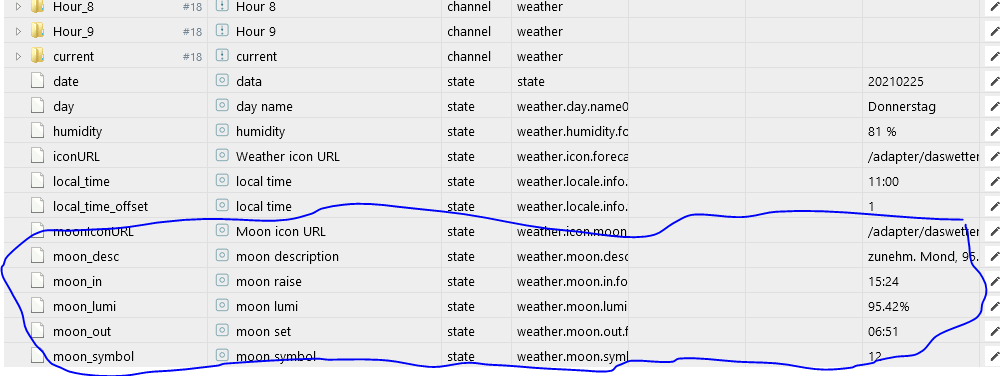Click pencil icon for humidity row
The image size is (1000, 376).
click(x=994, y=131)
